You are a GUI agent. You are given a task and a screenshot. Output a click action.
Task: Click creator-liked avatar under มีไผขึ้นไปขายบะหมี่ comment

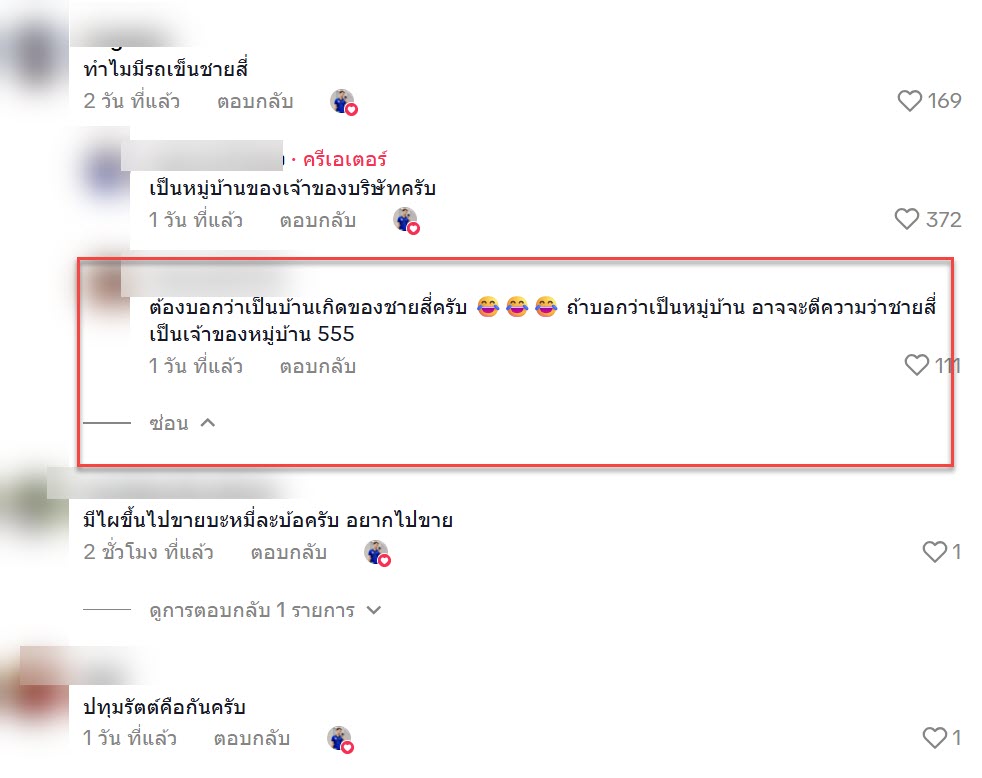tap(377, 552)
